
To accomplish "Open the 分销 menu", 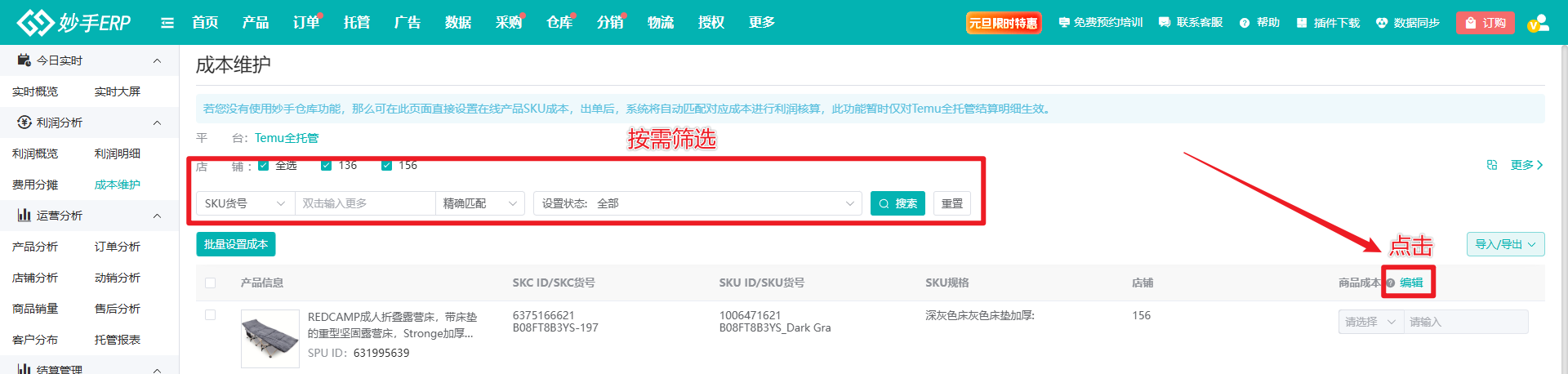I will tap(610, 22).
